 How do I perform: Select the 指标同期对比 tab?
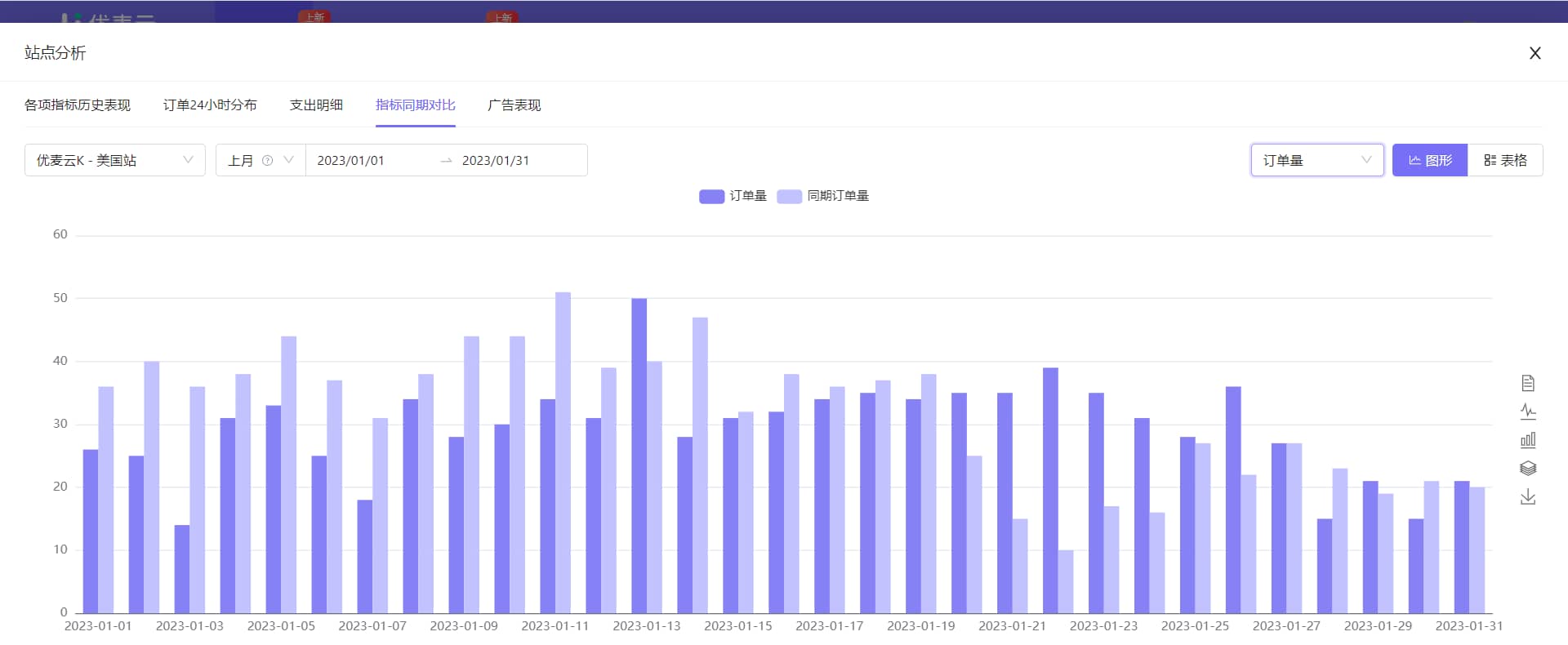point(416,105)
